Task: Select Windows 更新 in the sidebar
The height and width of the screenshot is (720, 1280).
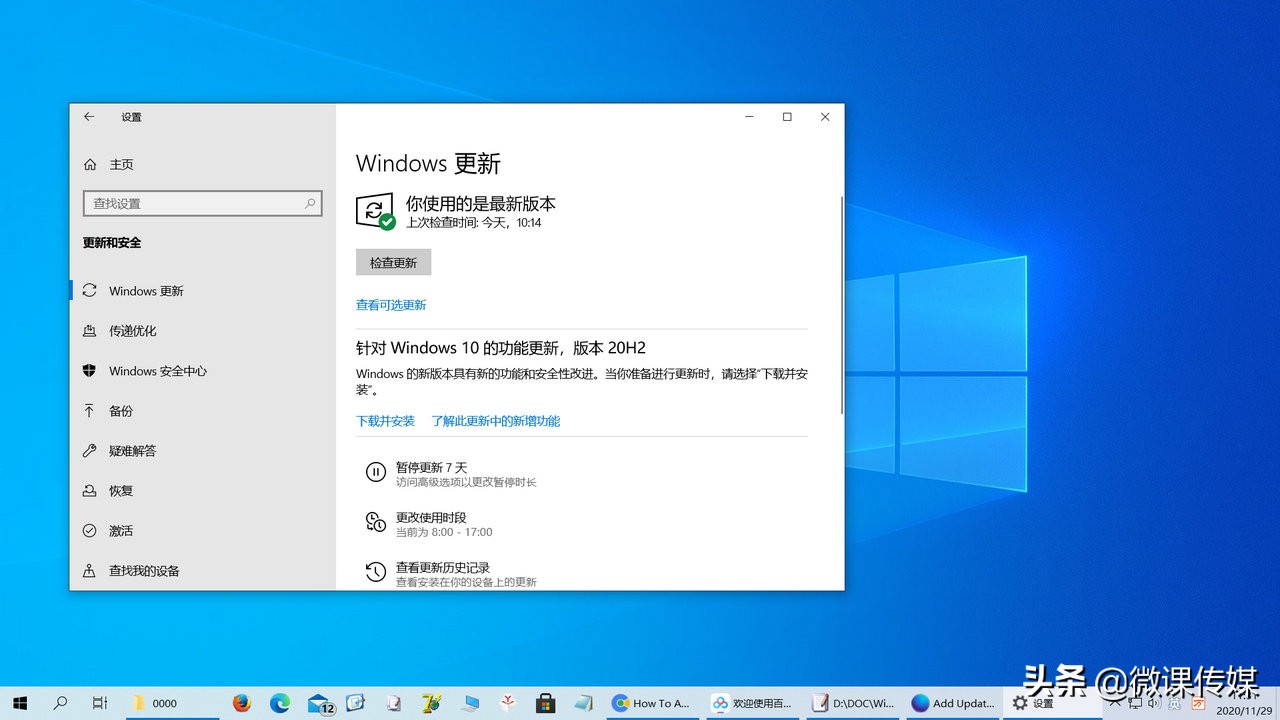Action: pos(146,291)
